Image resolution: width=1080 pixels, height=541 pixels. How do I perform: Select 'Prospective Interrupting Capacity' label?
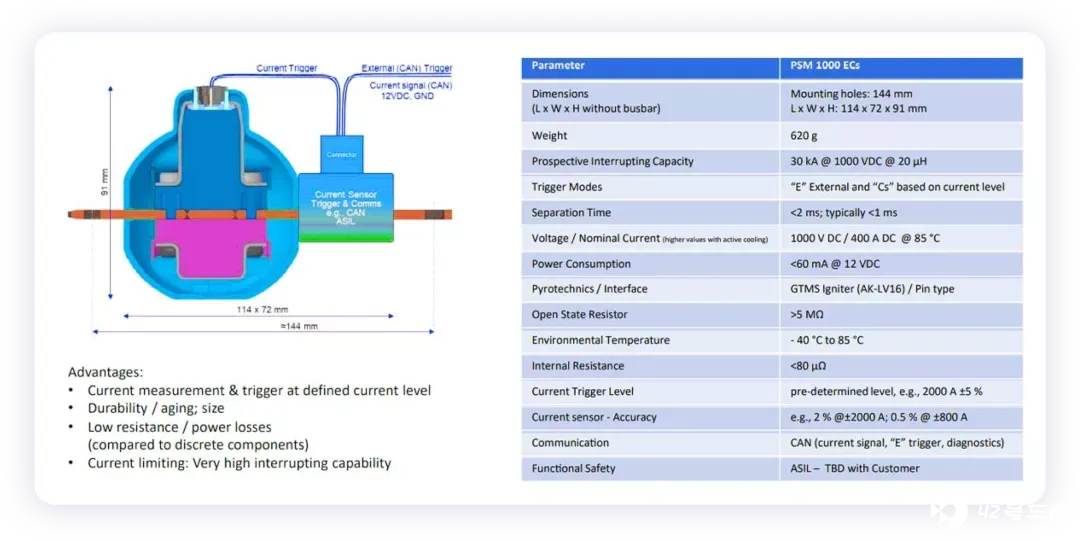612,161
